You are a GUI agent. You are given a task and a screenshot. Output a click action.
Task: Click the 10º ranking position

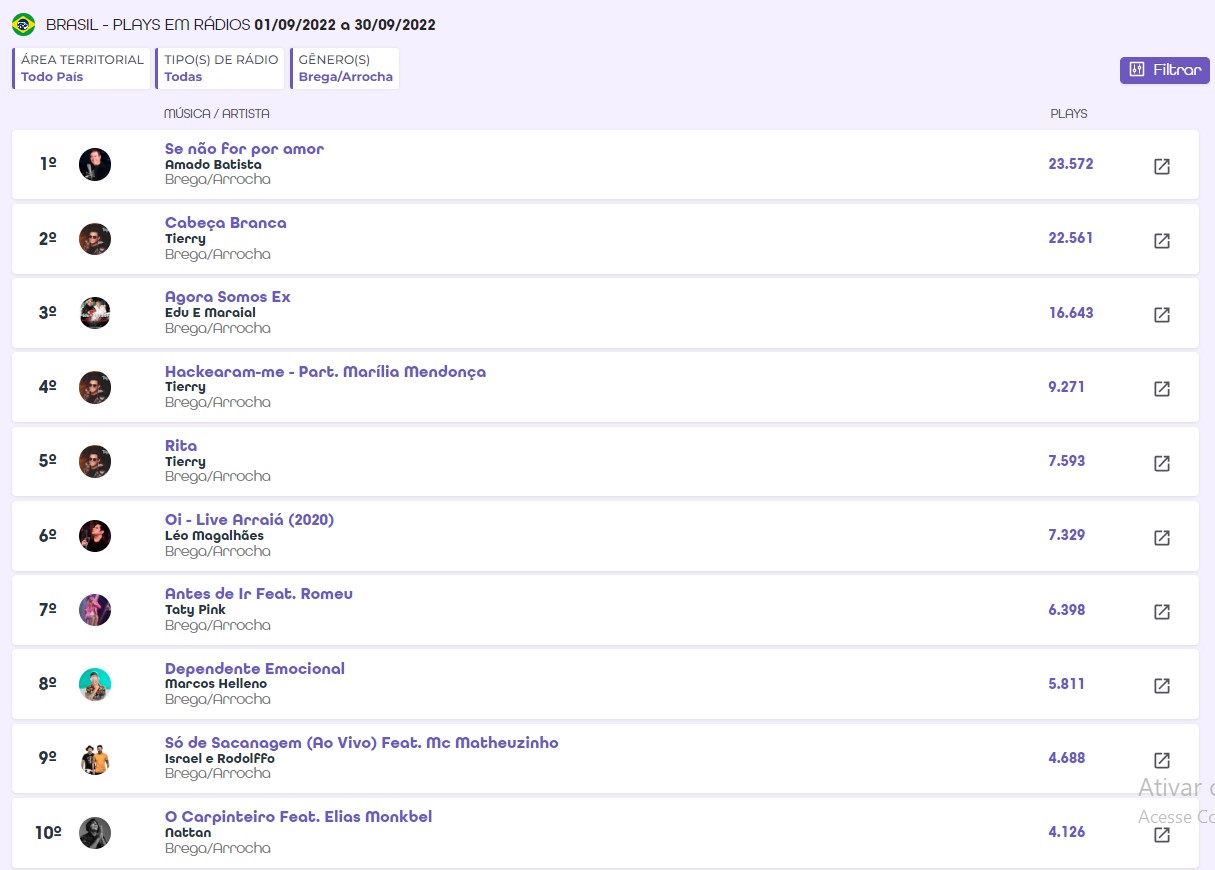(x=48, y=832)
